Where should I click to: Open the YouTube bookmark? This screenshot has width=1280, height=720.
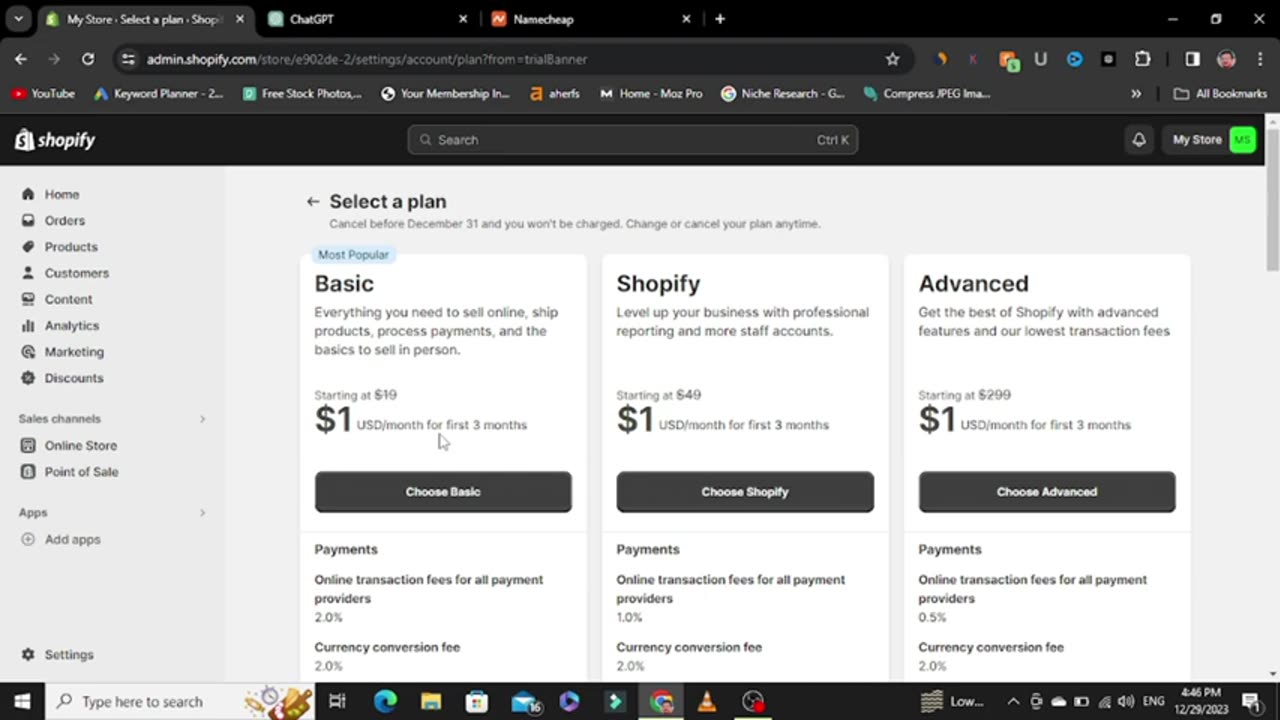click(44, 93)
